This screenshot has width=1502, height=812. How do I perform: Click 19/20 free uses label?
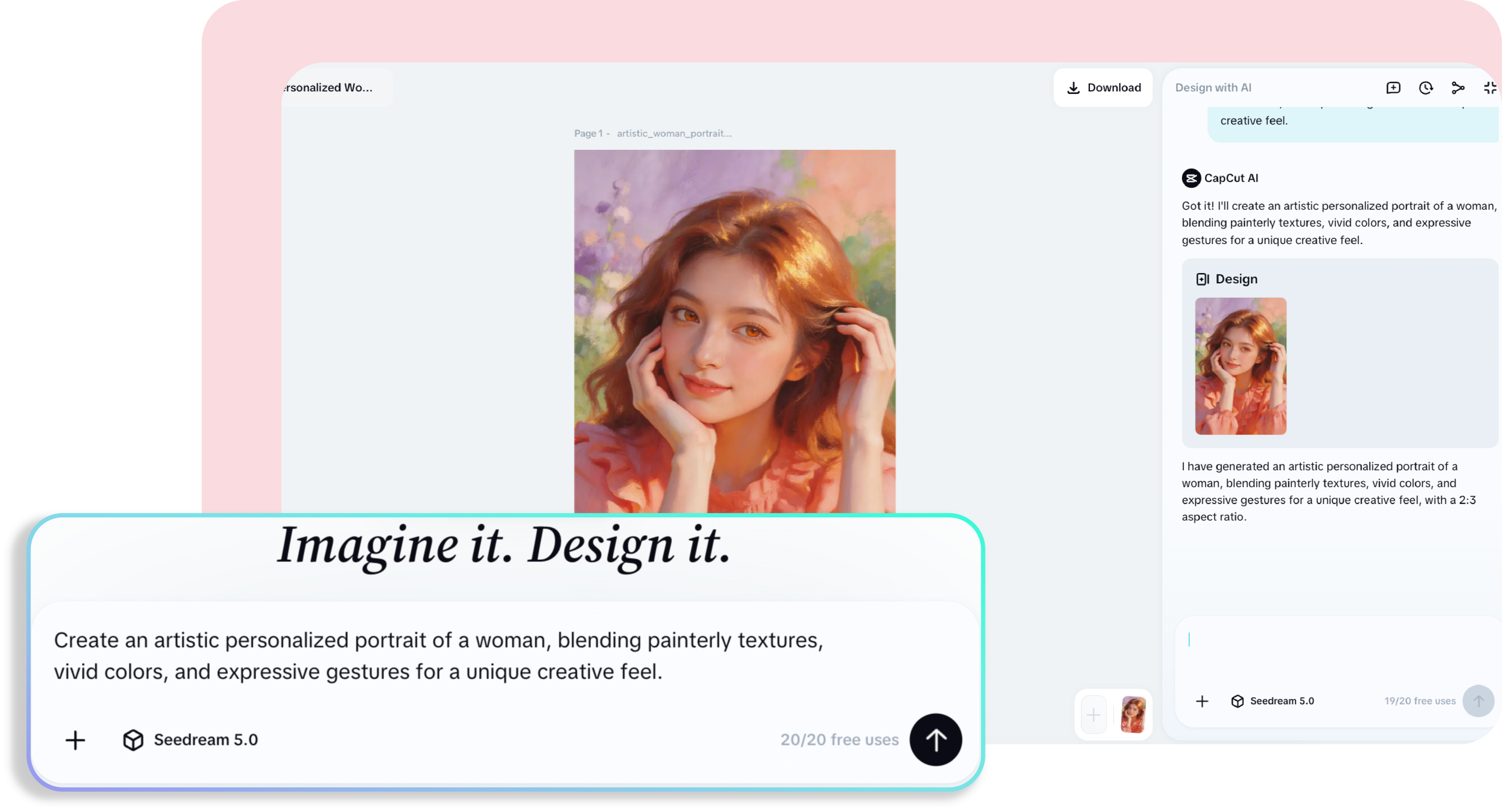1419,701
